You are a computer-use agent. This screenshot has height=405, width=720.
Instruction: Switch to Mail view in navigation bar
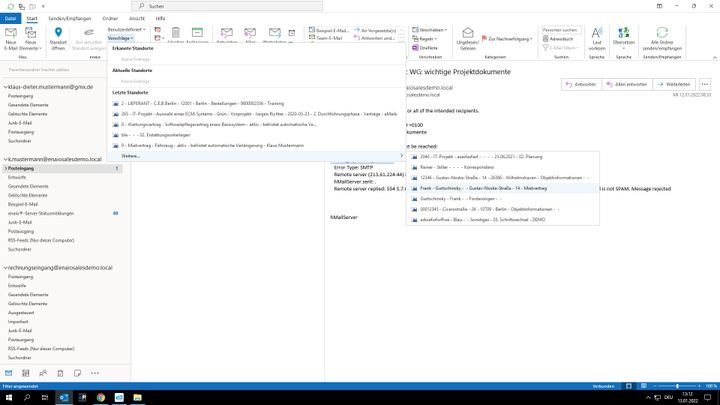pos(9,373)
